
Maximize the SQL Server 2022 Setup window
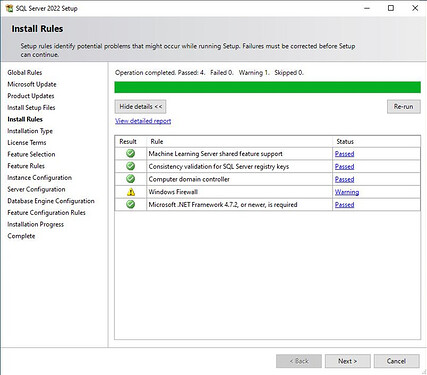pyautogui.click(x=391, y=8)
